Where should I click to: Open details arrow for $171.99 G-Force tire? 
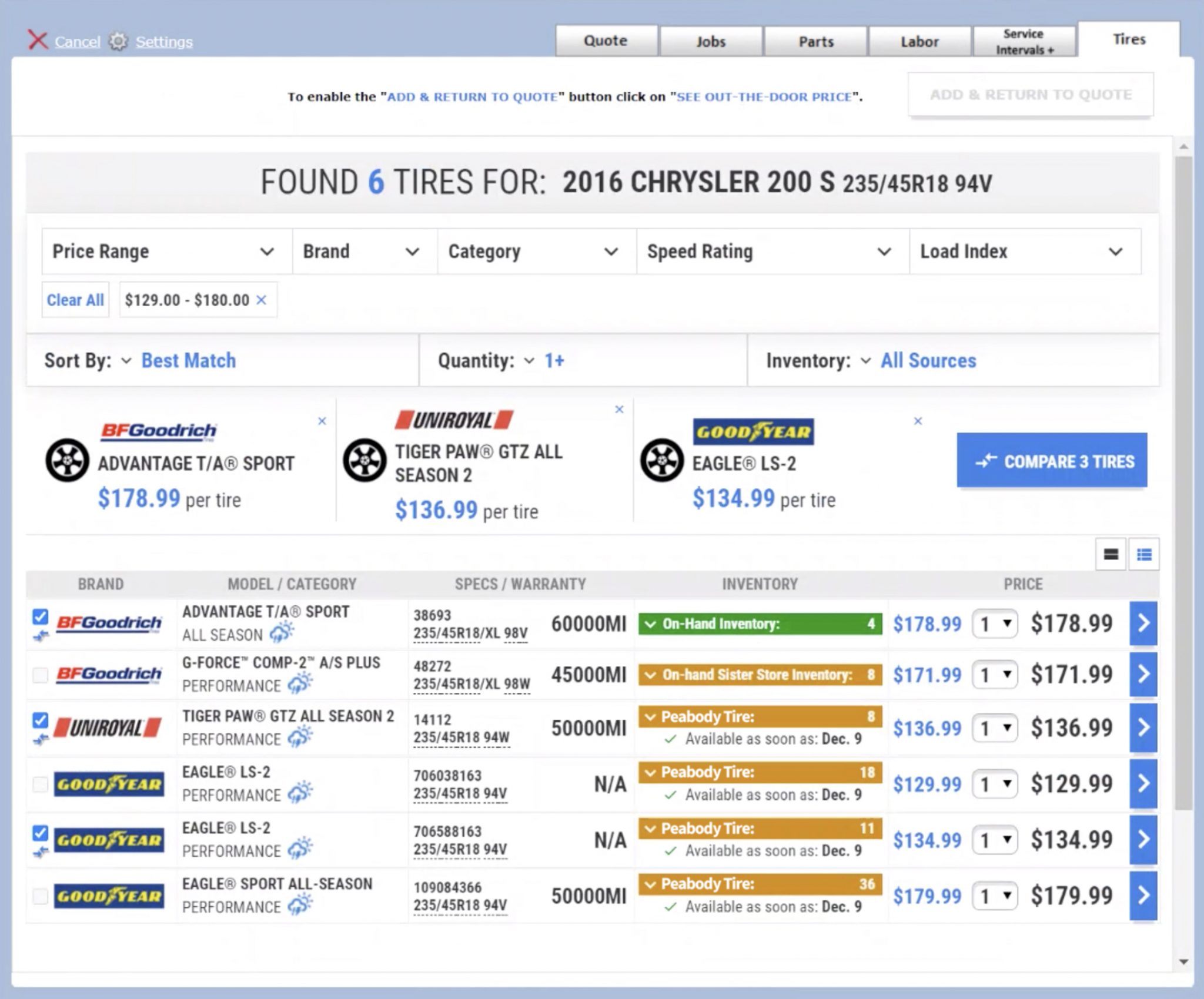tap(1143, 674)
